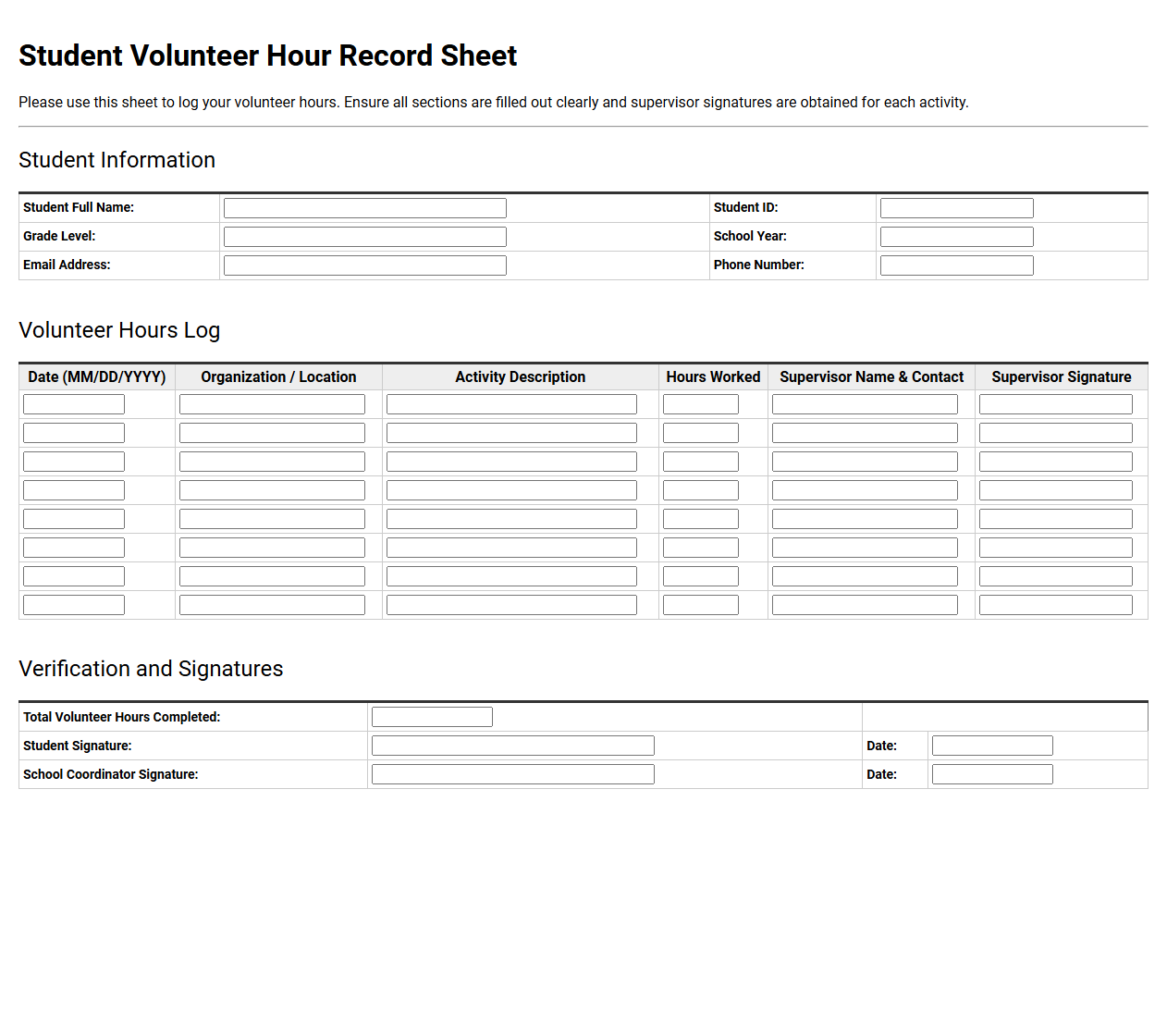The image size is (1167, 1036).
Task: Click the Student ID input box
Action: 957,208
